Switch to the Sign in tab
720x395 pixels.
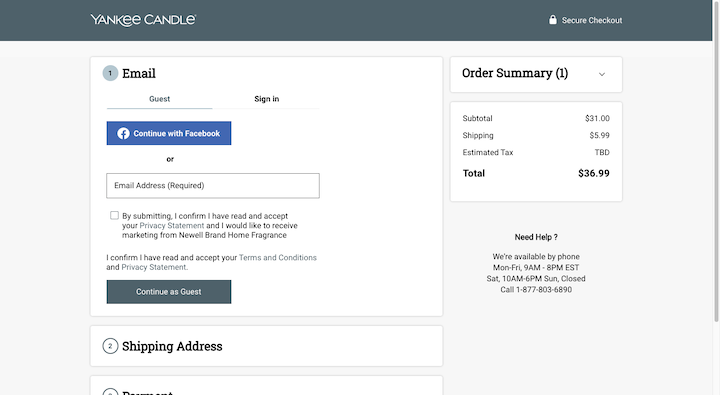[x=266, y=99]
